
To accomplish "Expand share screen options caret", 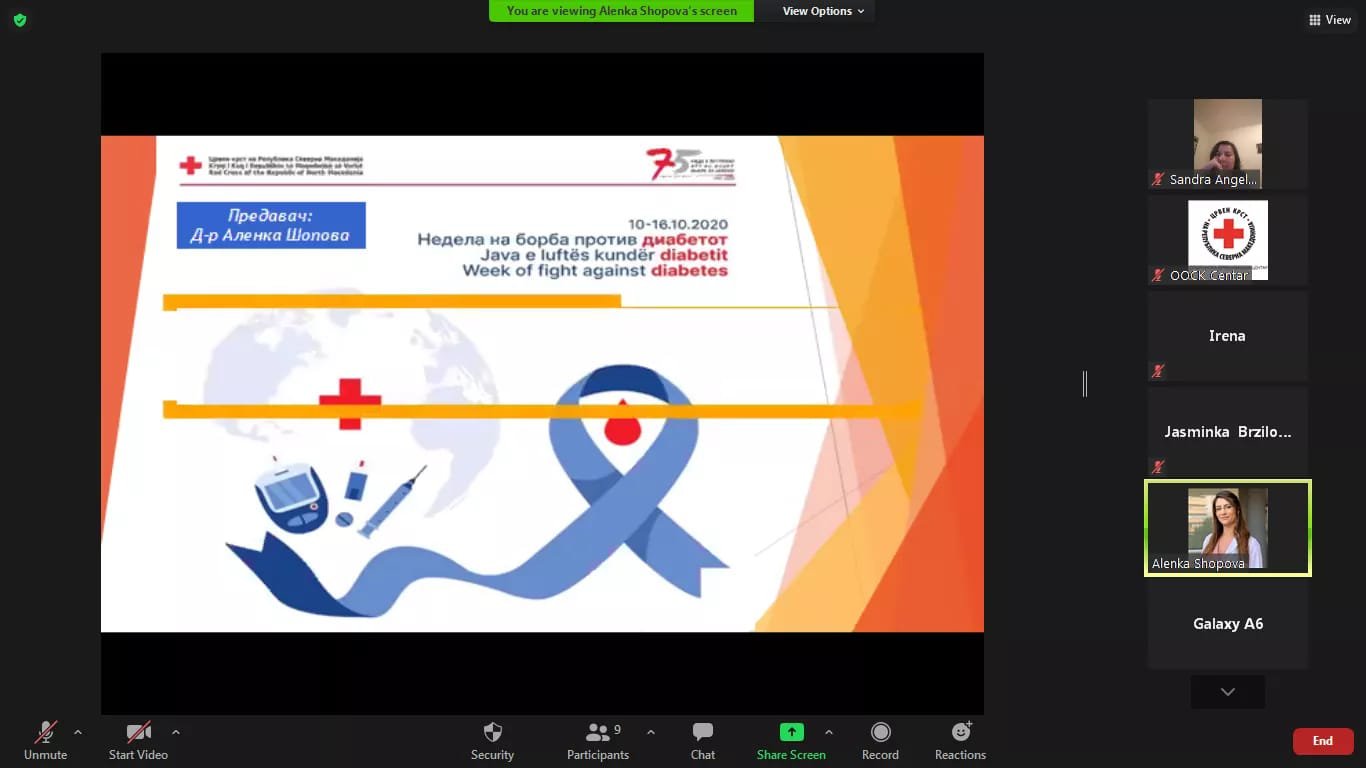I will [x=829, y=732].
